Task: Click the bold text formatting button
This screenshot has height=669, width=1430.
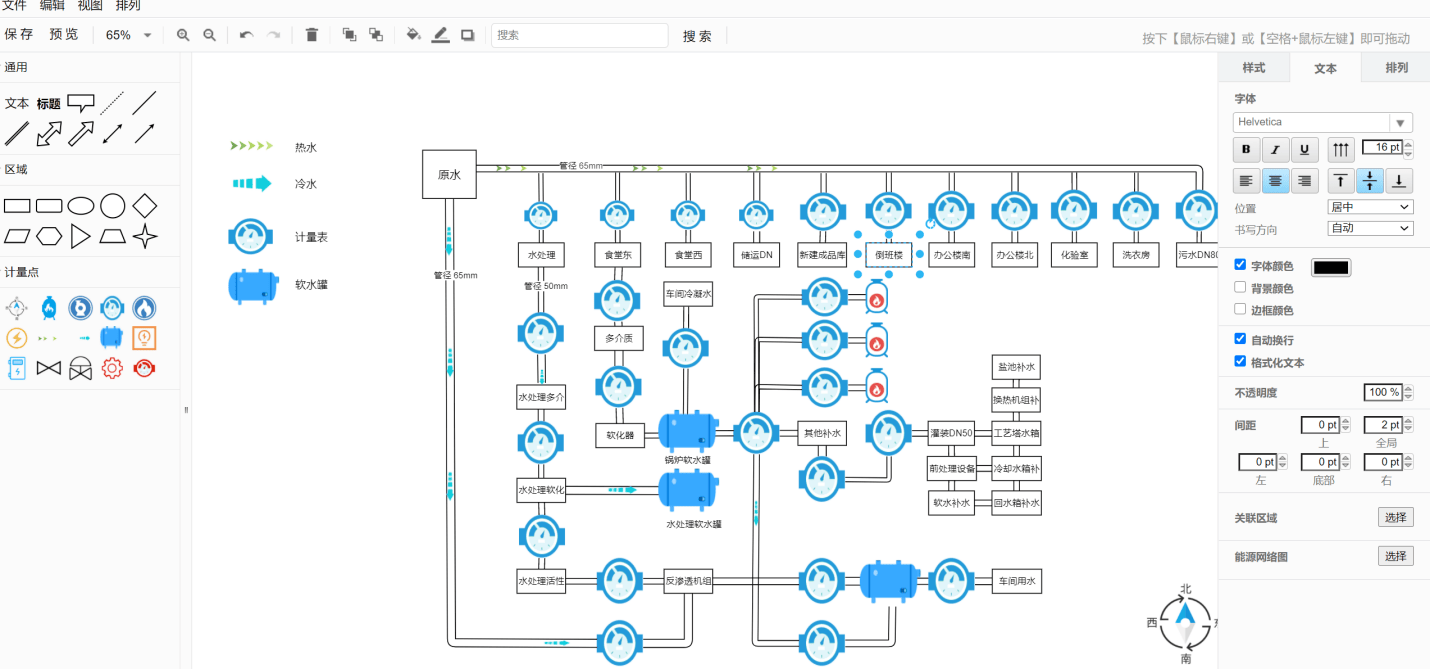Action: coord(1246,150)
